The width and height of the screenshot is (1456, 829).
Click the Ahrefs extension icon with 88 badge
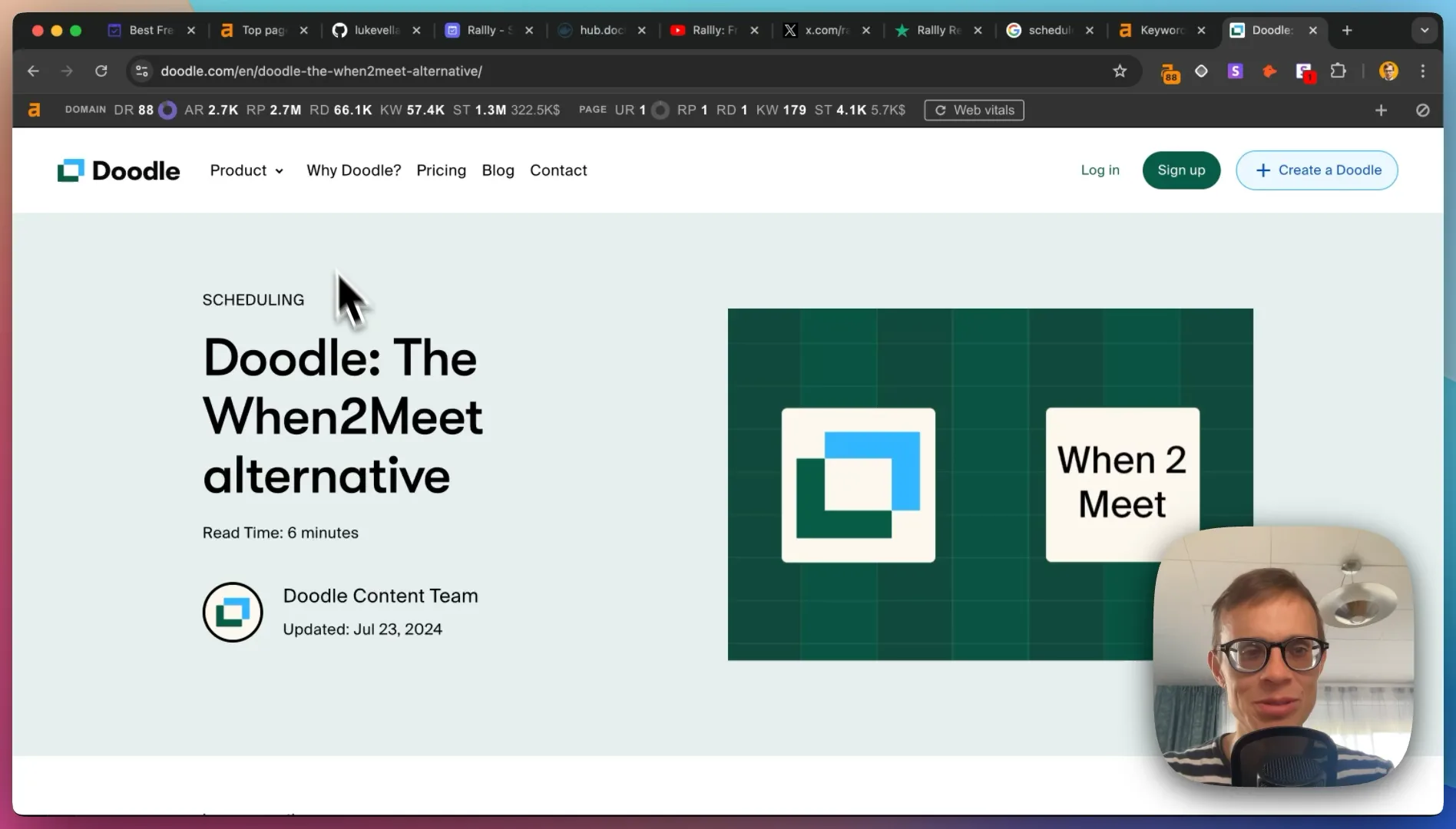point(1170,72)
